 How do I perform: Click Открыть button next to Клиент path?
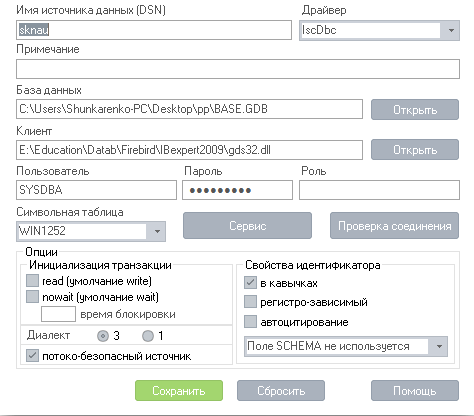[x=415, y=149]
